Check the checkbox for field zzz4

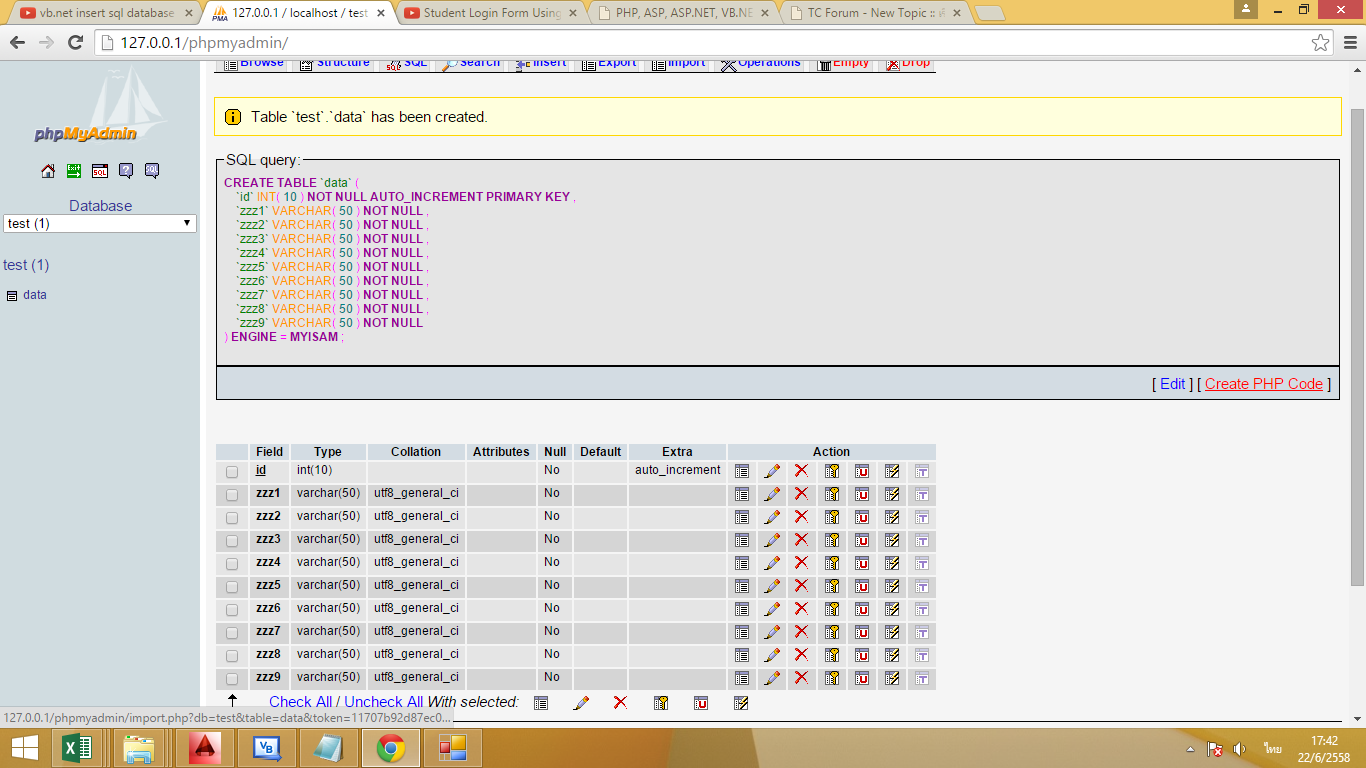point(232,564)
